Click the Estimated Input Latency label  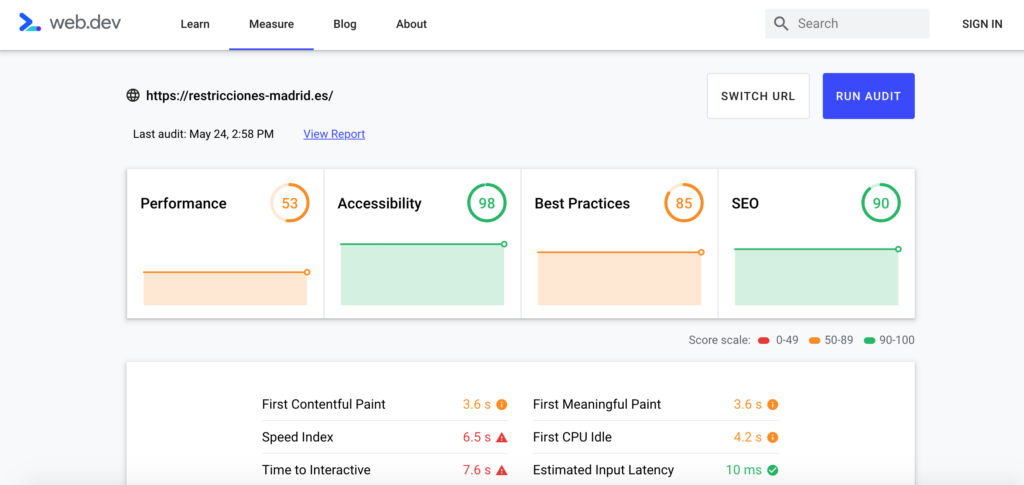coord(603,470)
